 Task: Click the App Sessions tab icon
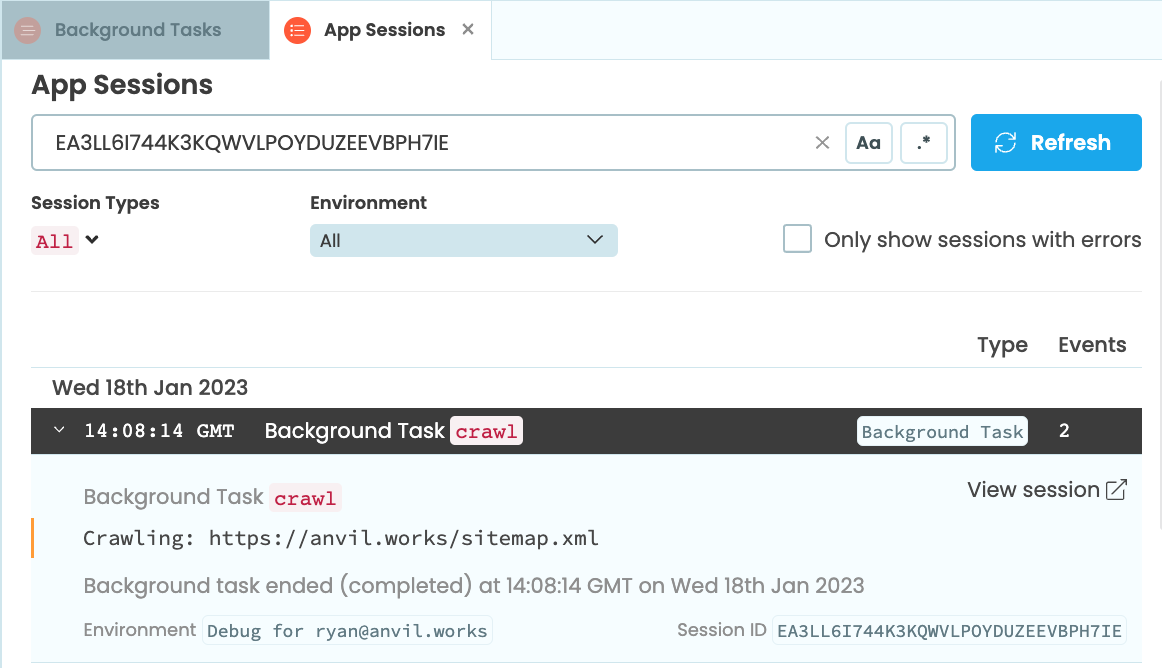(297, 30)
